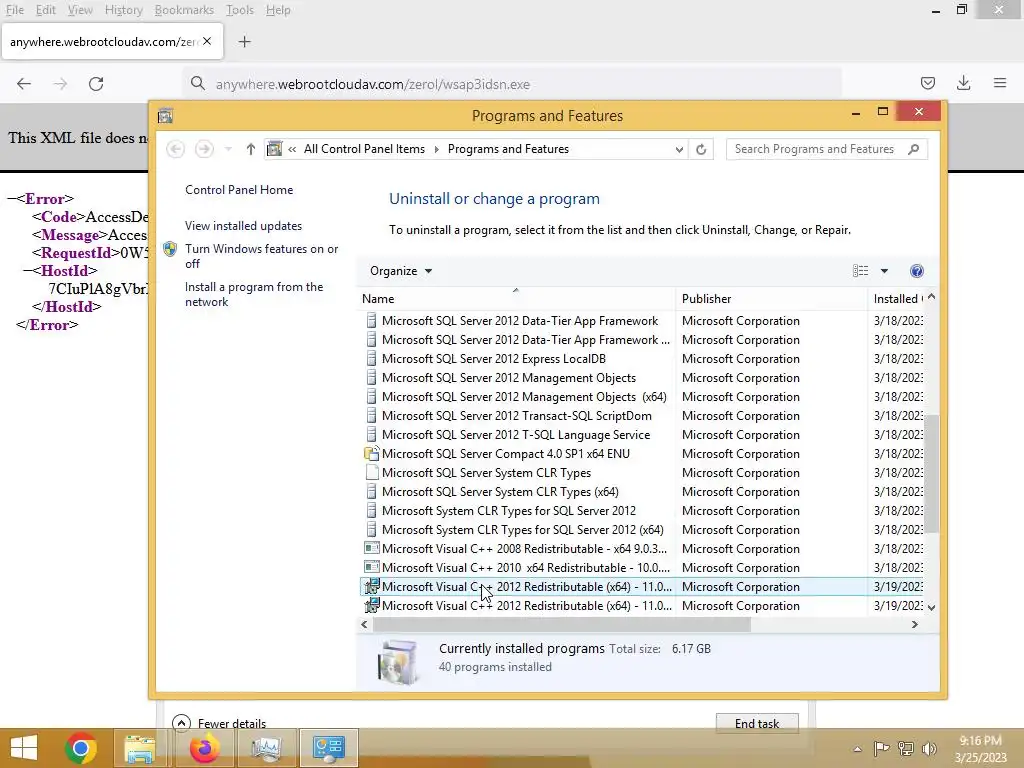
Task: Open the Firefox File menu
Action: tap(14, 10)
